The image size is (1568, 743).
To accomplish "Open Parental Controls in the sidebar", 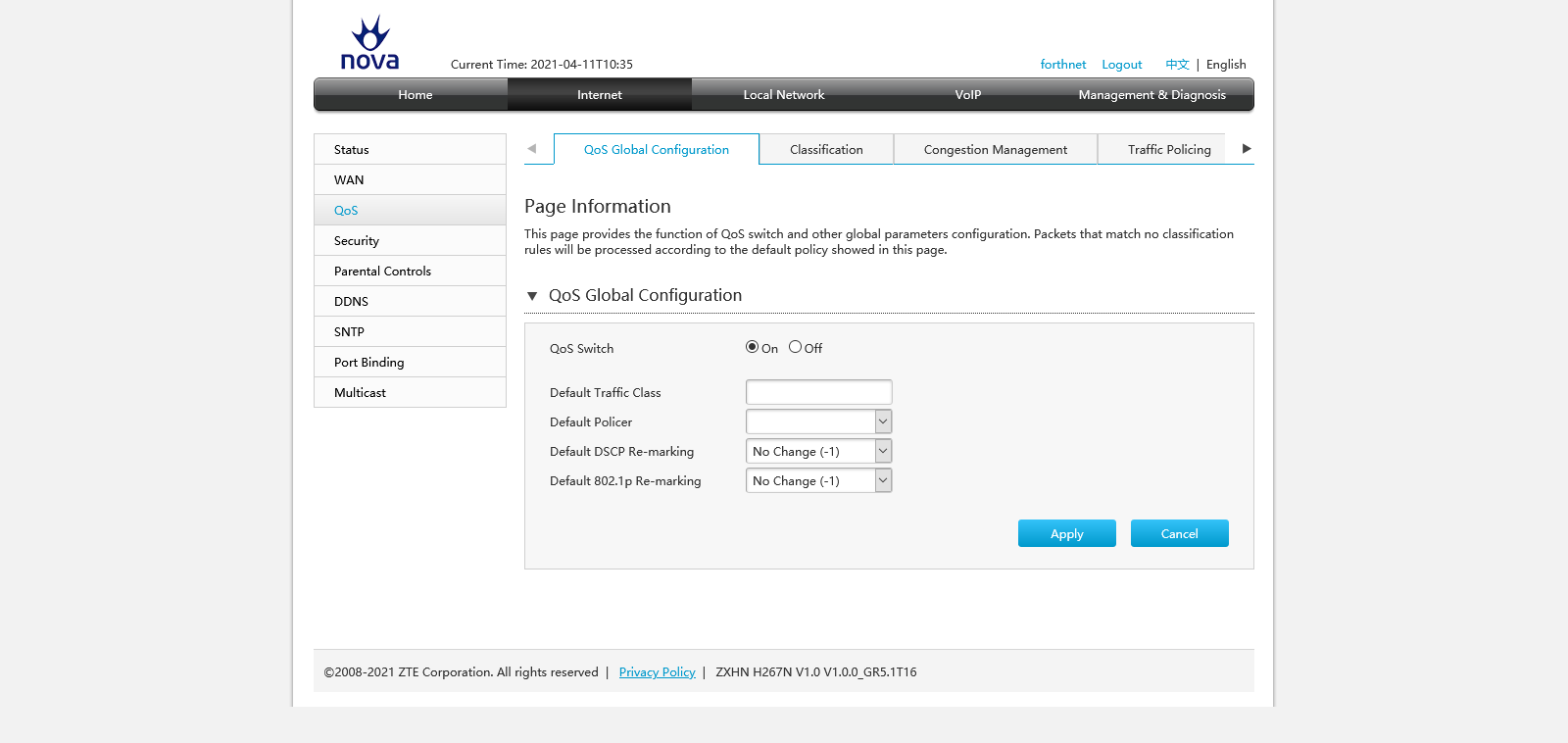I will coord(410,271).
